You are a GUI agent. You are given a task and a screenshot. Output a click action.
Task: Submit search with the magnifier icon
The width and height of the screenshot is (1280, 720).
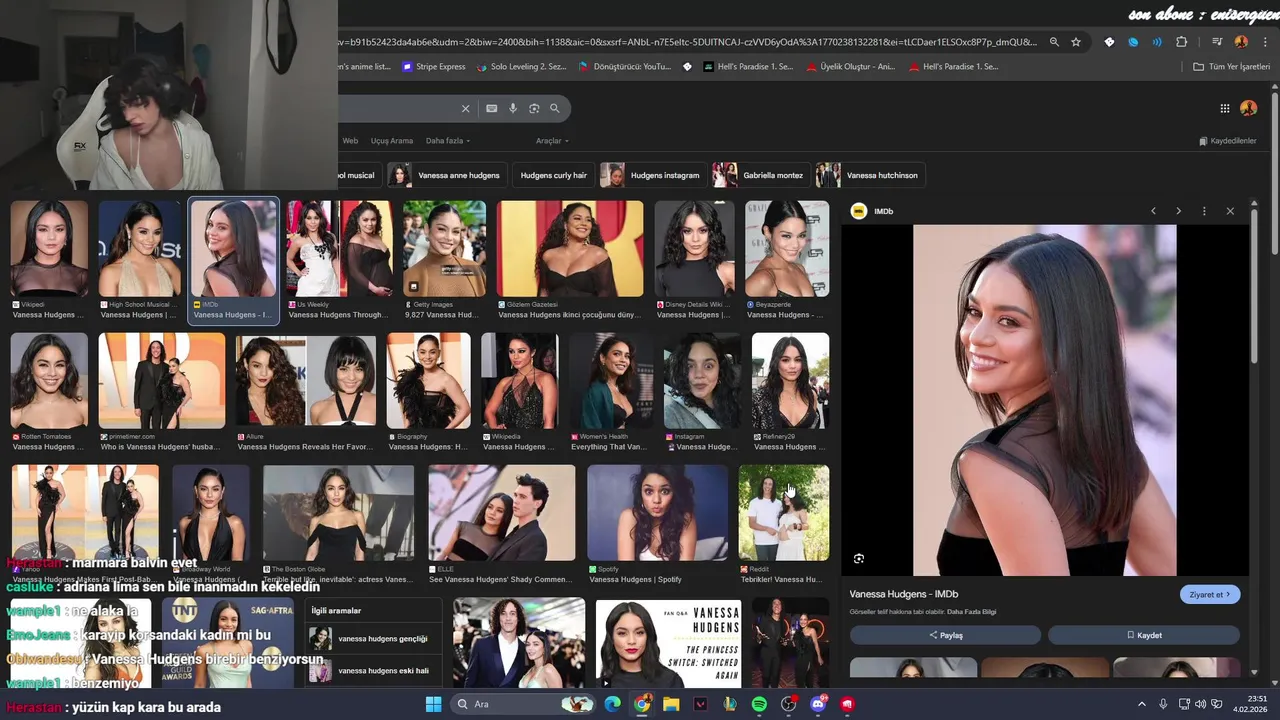pos(555,108)
